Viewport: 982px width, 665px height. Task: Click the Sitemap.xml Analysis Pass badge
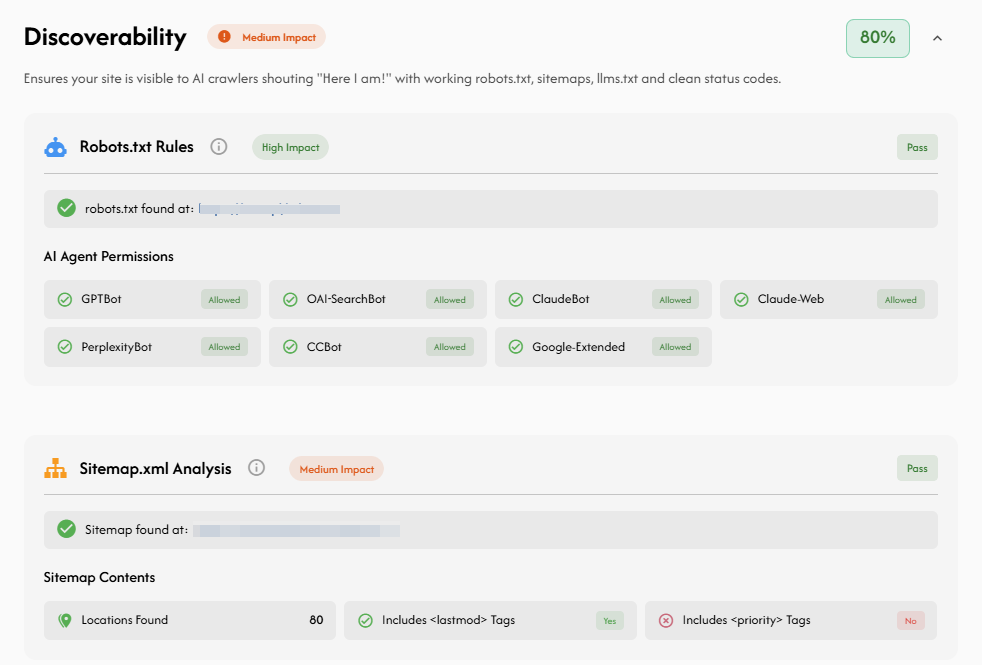pos(916,468)
